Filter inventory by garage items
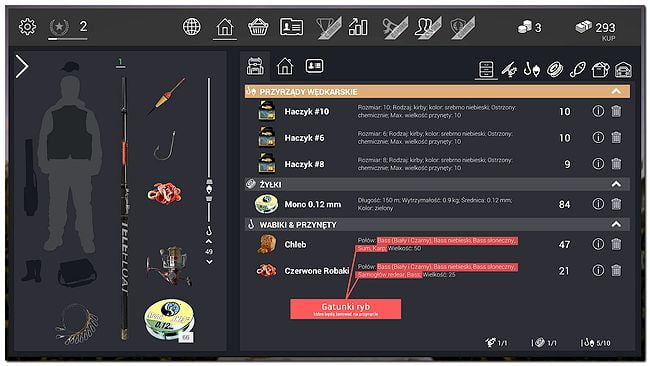650x366 pixels. click(623, 70)
